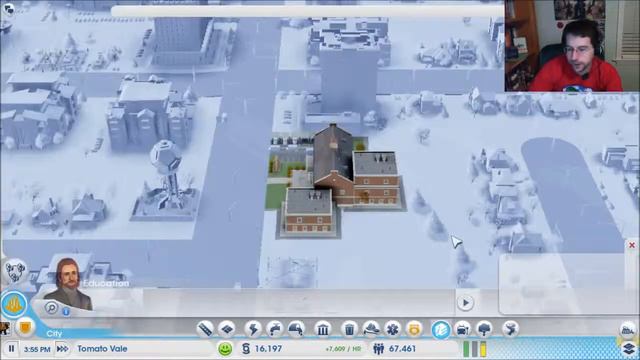Screen dimensions: 640x360
Task: Open the region view factory icon
Action: point(628,329)
